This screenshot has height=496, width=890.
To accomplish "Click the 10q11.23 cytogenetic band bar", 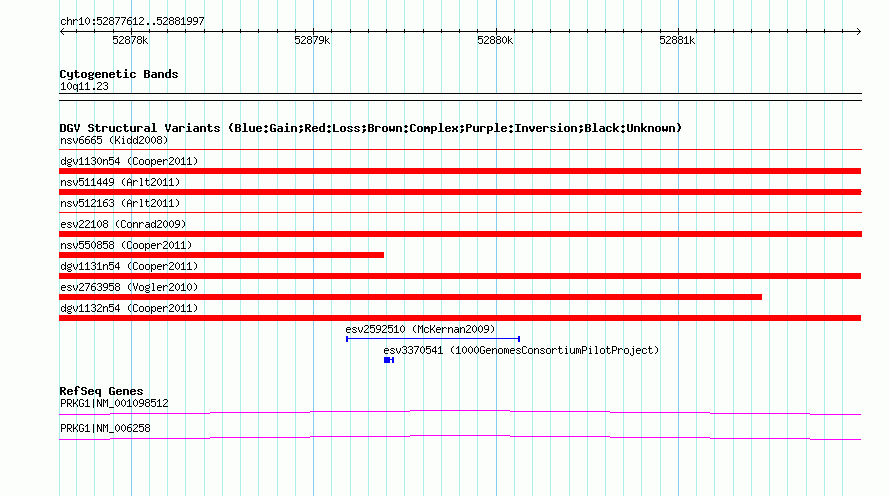I will 460,97.
